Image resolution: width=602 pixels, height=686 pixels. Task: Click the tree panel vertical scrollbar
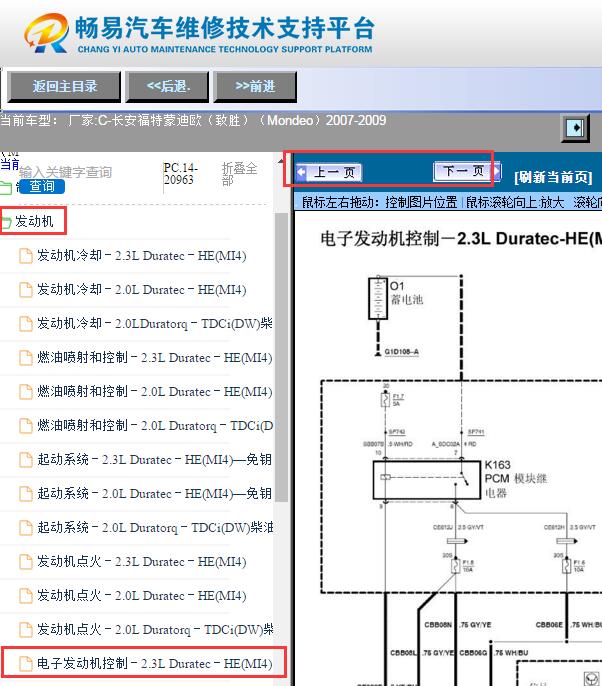(281, 357)
